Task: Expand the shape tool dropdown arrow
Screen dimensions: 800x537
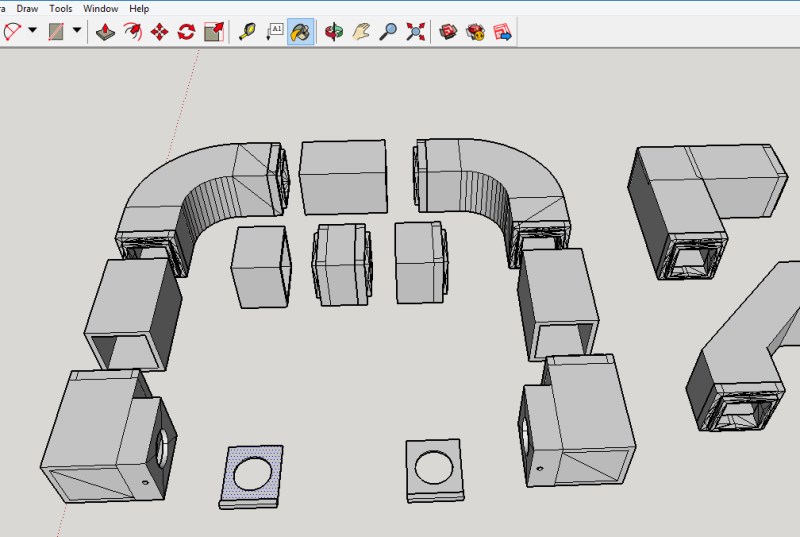Action: pos(77,30)
